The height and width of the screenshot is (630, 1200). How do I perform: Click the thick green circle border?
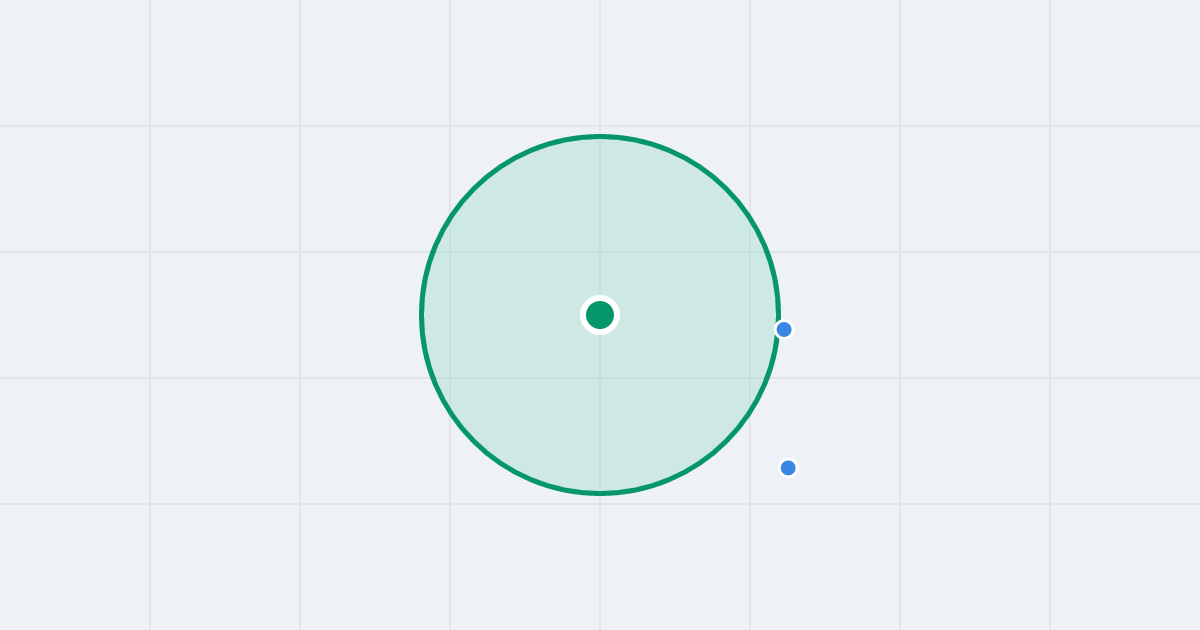(x=600, y=136)
